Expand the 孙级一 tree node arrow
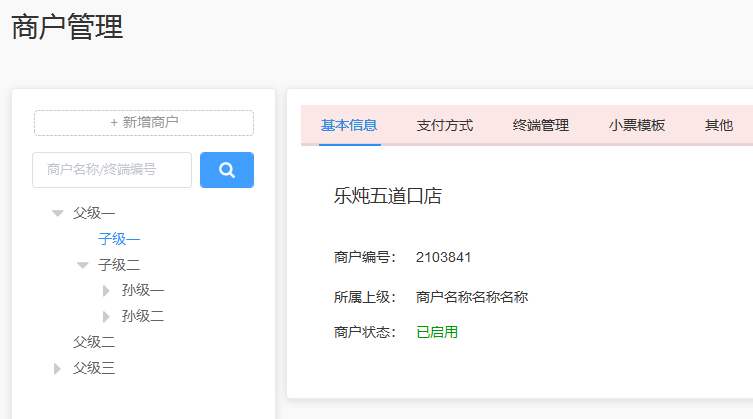Screen dimensions: 753x419 point(107,291)
